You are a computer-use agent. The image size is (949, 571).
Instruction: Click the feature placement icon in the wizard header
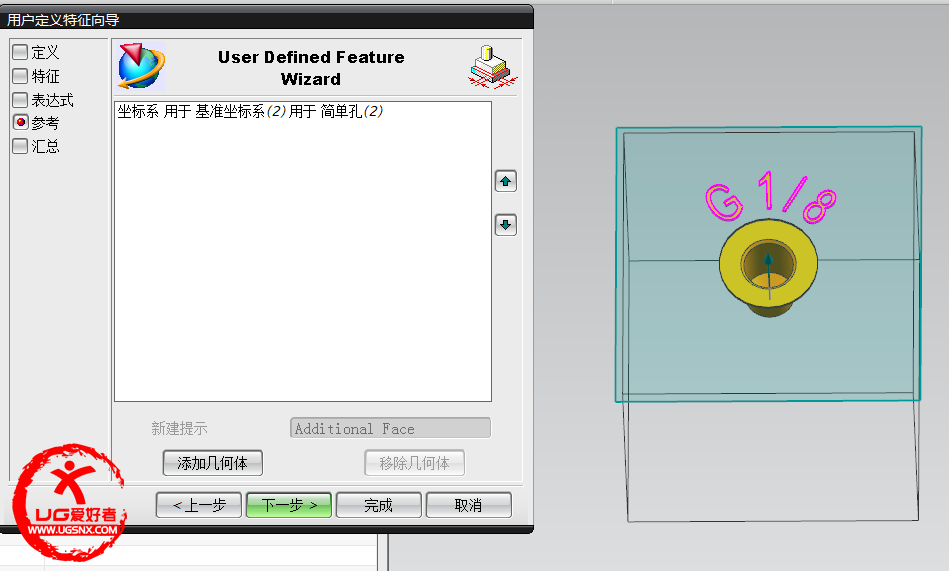(493, 67)
